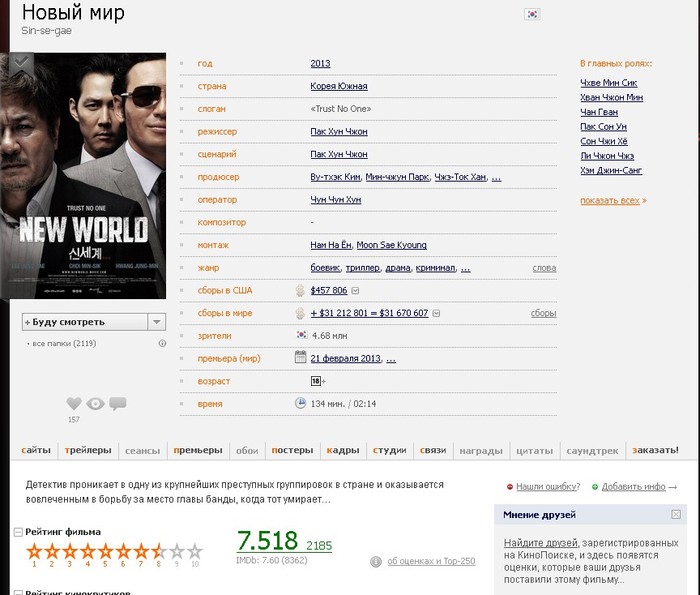Click red icon next to found an error
The width and height of the screenshot is (700, 595).
point(510,487)
